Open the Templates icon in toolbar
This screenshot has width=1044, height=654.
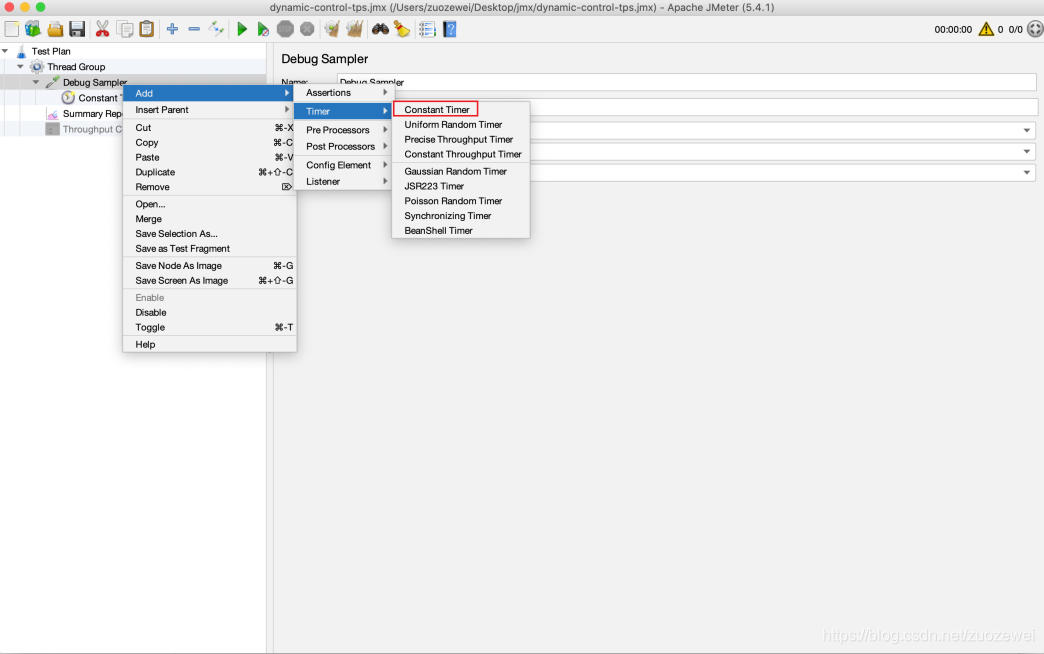click(x=33, y=29)
